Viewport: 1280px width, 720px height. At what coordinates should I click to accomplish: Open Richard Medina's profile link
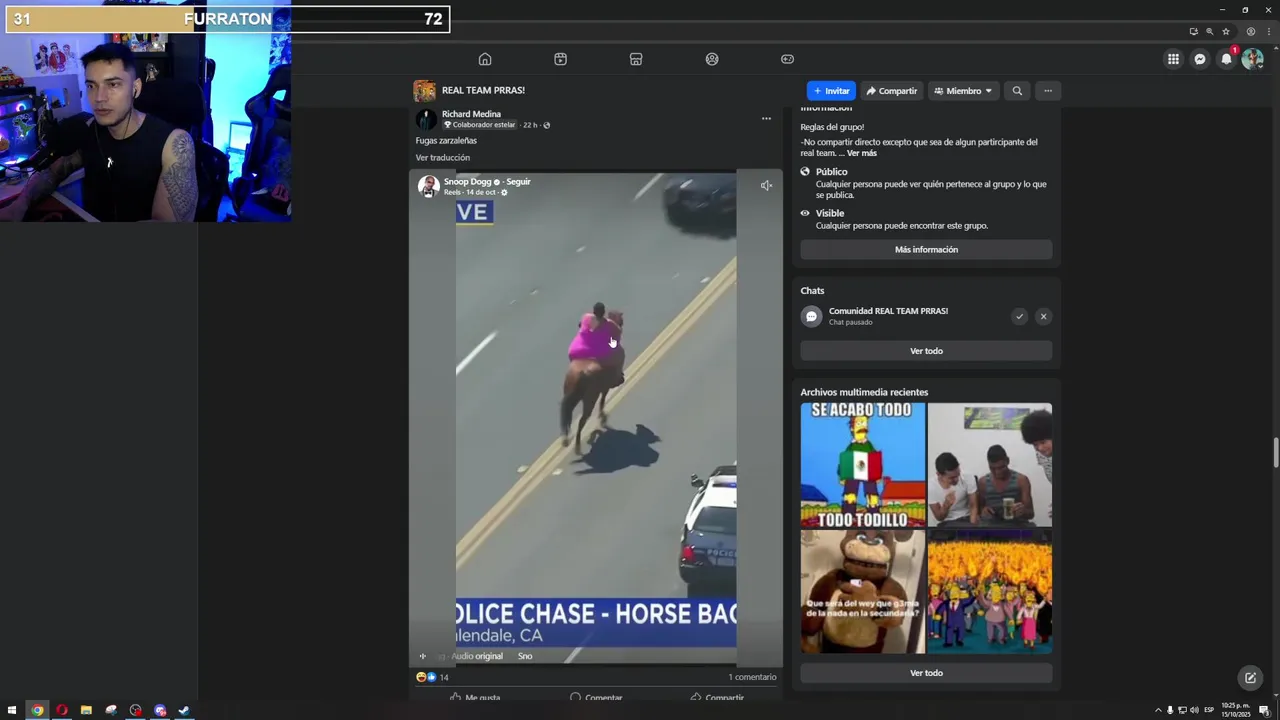(x=471, y=114)
